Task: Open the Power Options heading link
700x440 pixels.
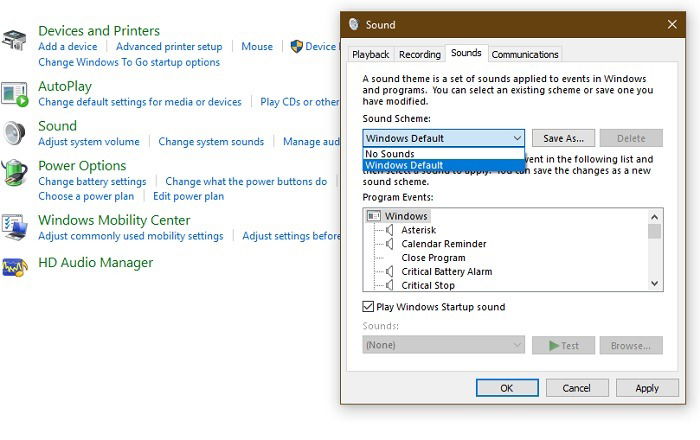Action: (82, 166)
